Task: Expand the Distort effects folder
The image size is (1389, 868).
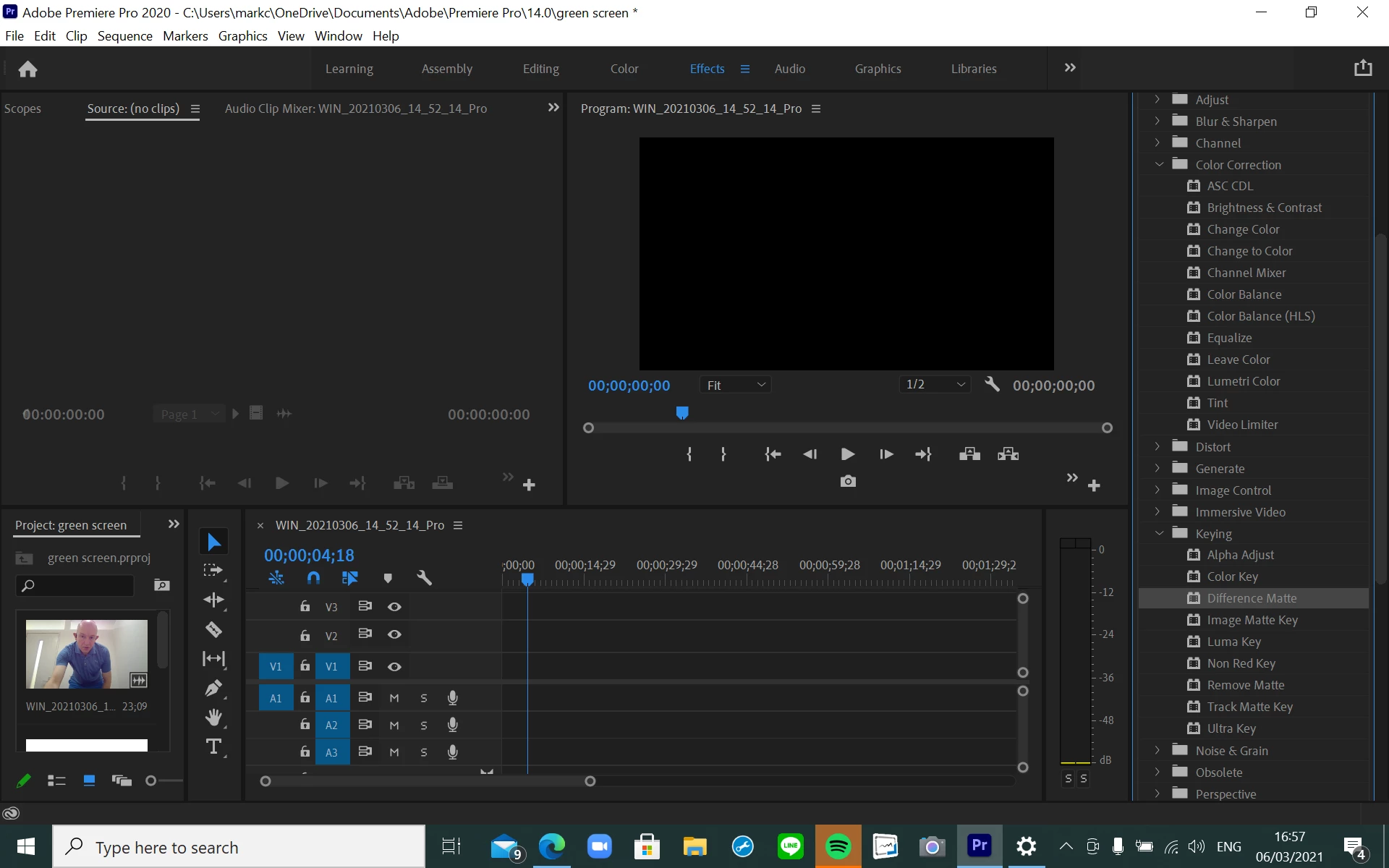Action: pos(1157,447)
